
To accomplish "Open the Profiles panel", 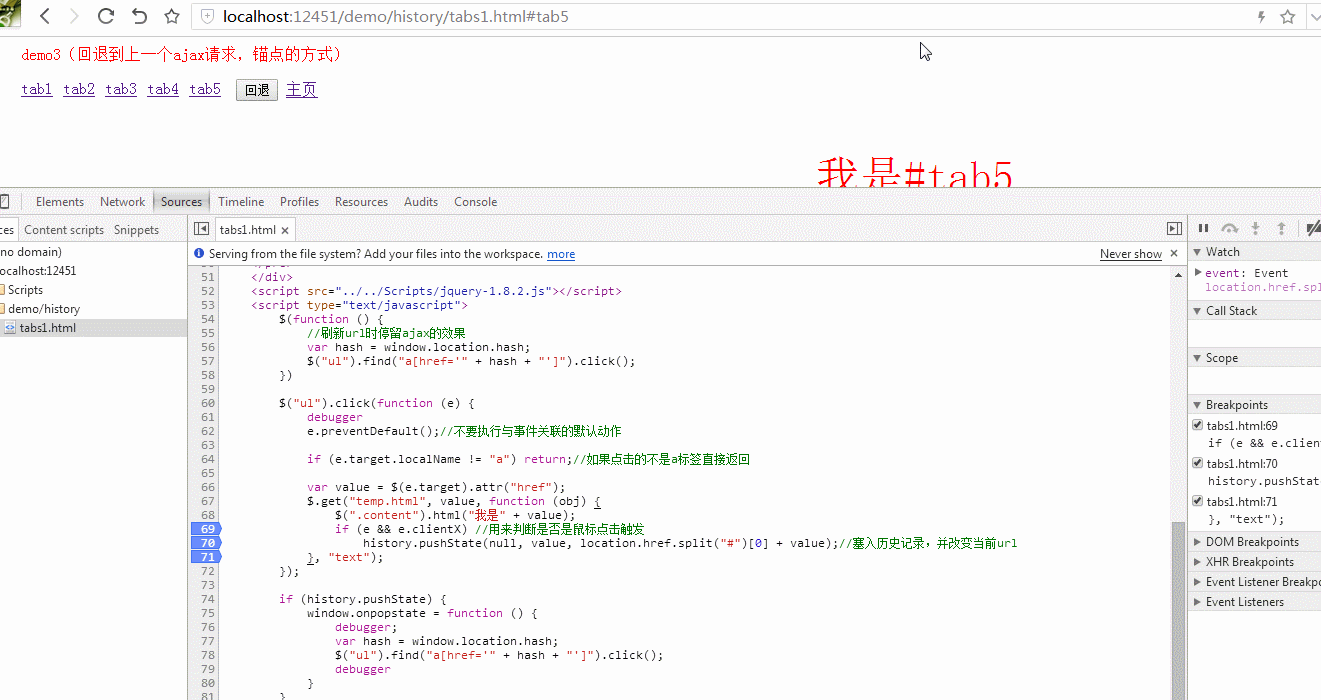I will click(x=299, y=201).
